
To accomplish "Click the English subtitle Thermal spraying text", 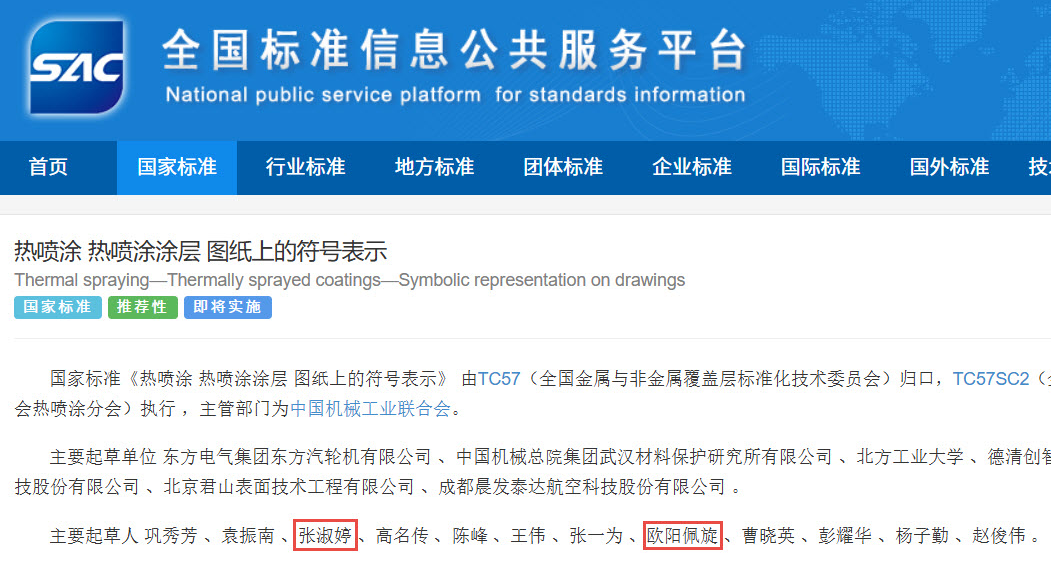I will click(349, 280).
